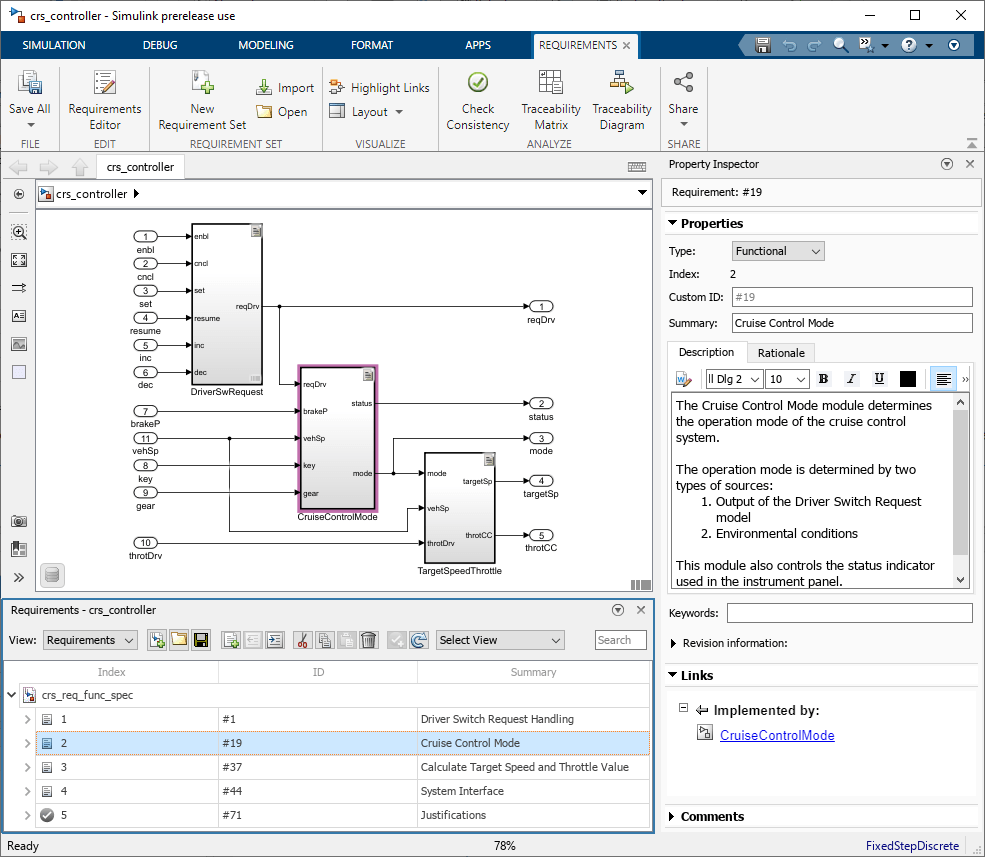Click the FixedStepDiscrete status bar link
The image size is (985, 857).
[912, 845]
